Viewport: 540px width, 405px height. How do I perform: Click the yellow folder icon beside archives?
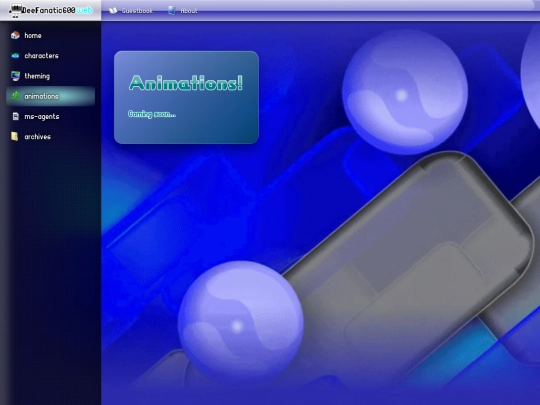(x=15, y=136)
